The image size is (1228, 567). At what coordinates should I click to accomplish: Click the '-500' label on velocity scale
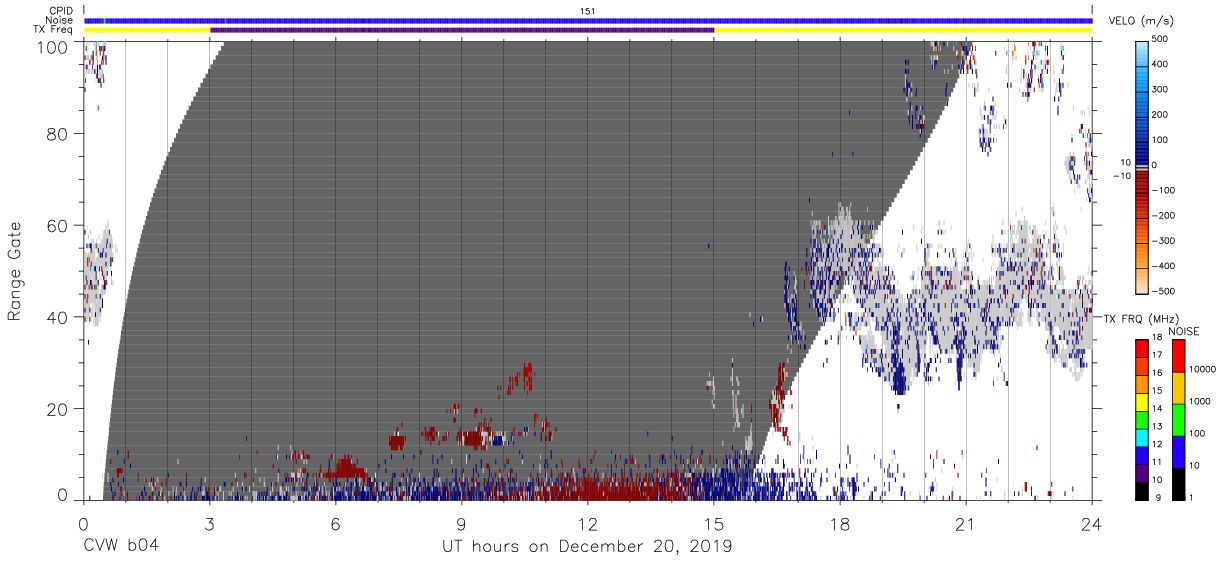point(1165,291)
